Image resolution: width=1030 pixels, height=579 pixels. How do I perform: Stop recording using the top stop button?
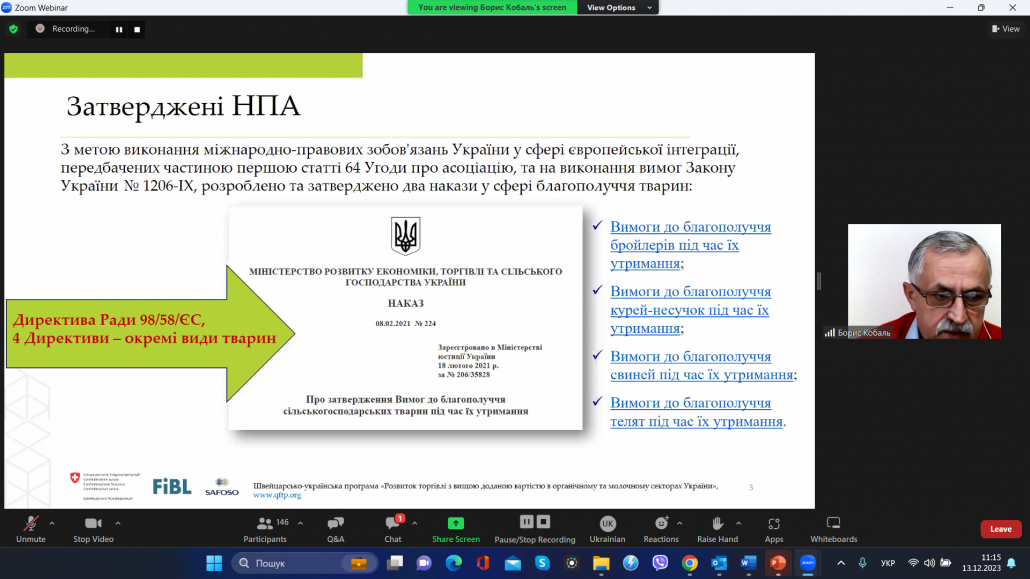(x=137, y=29)
